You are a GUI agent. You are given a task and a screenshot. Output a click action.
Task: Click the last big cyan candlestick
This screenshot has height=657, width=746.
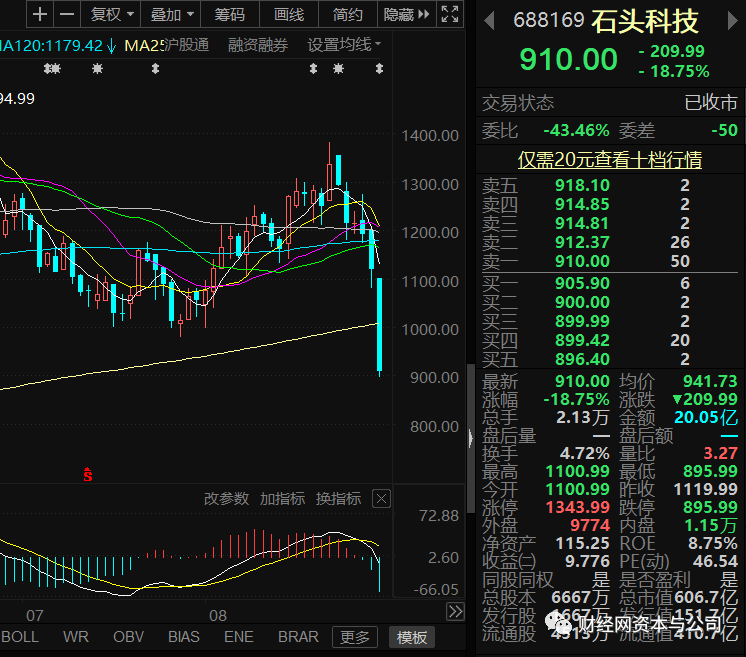pos(379,324)
